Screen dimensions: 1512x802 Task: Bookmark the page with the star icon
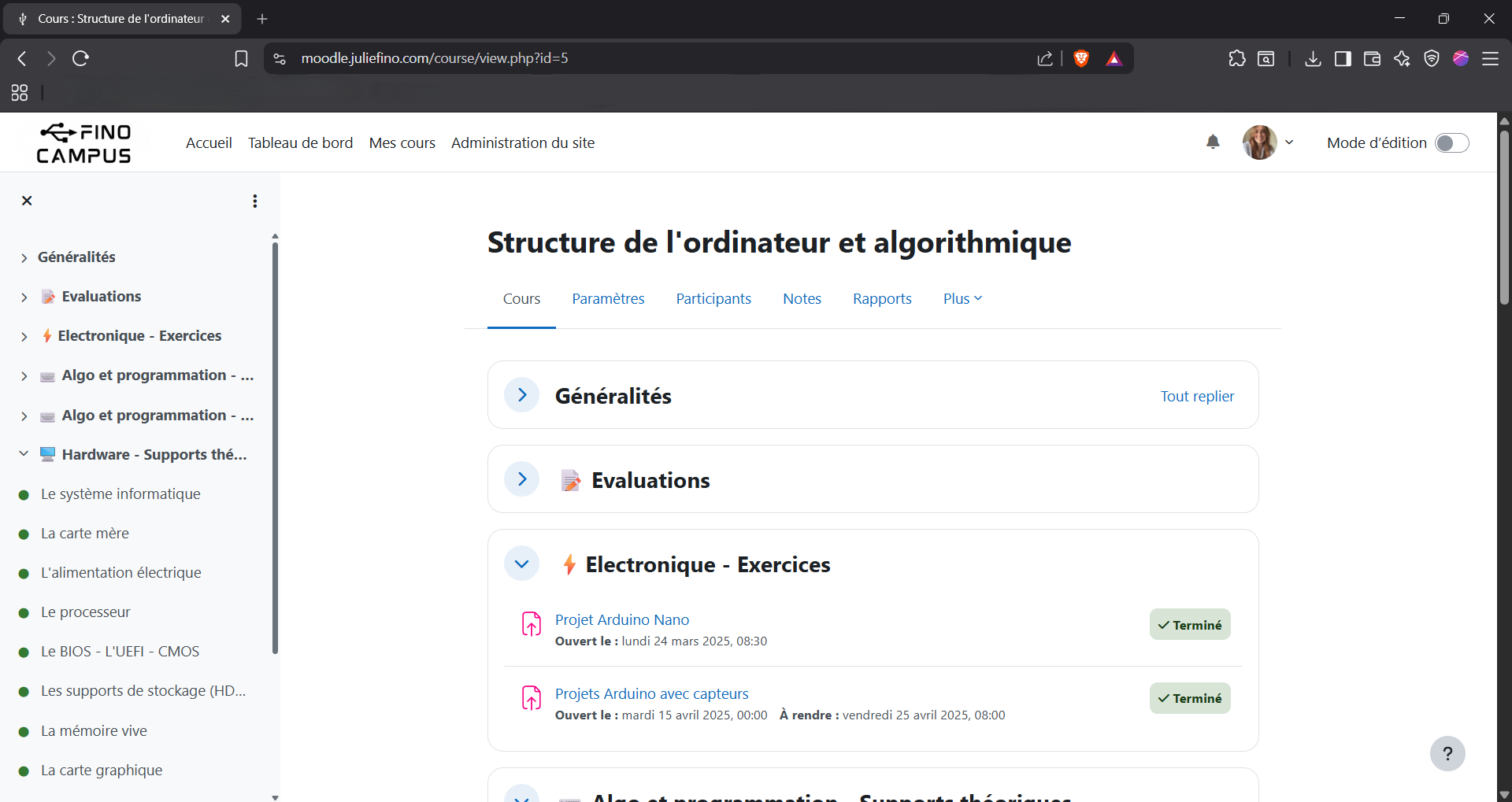coord(241,58)
